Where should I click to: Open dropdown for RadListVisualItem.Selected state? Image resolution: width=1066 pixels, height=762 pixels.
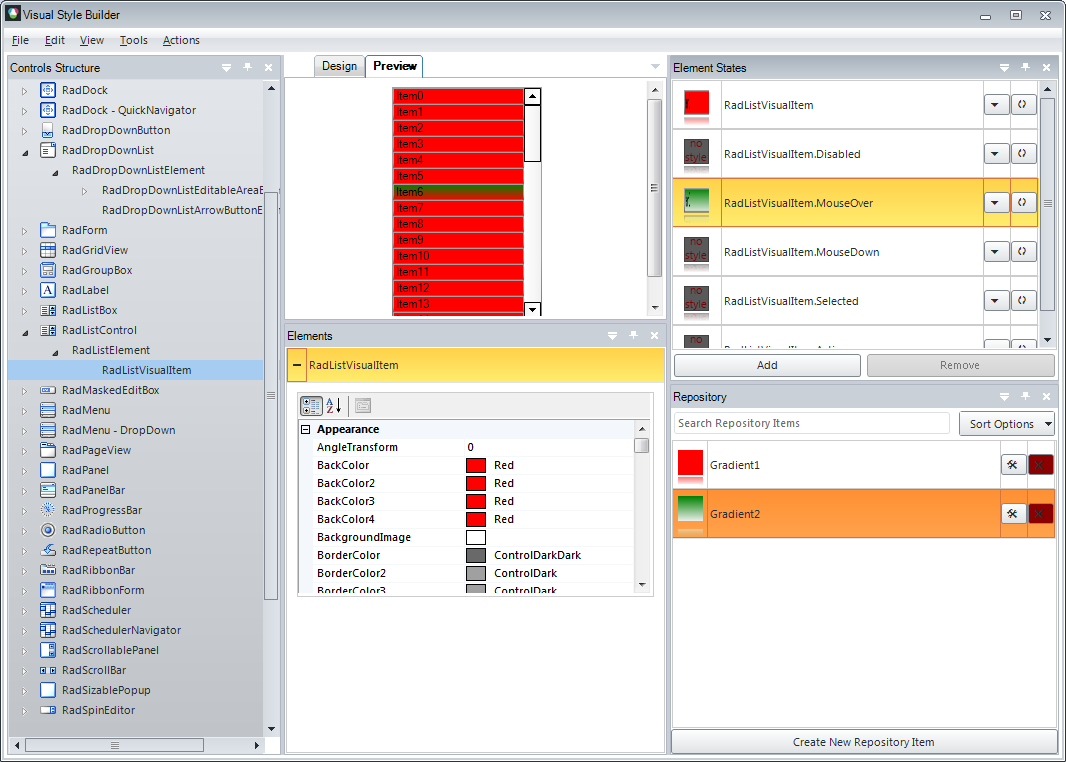995,300
